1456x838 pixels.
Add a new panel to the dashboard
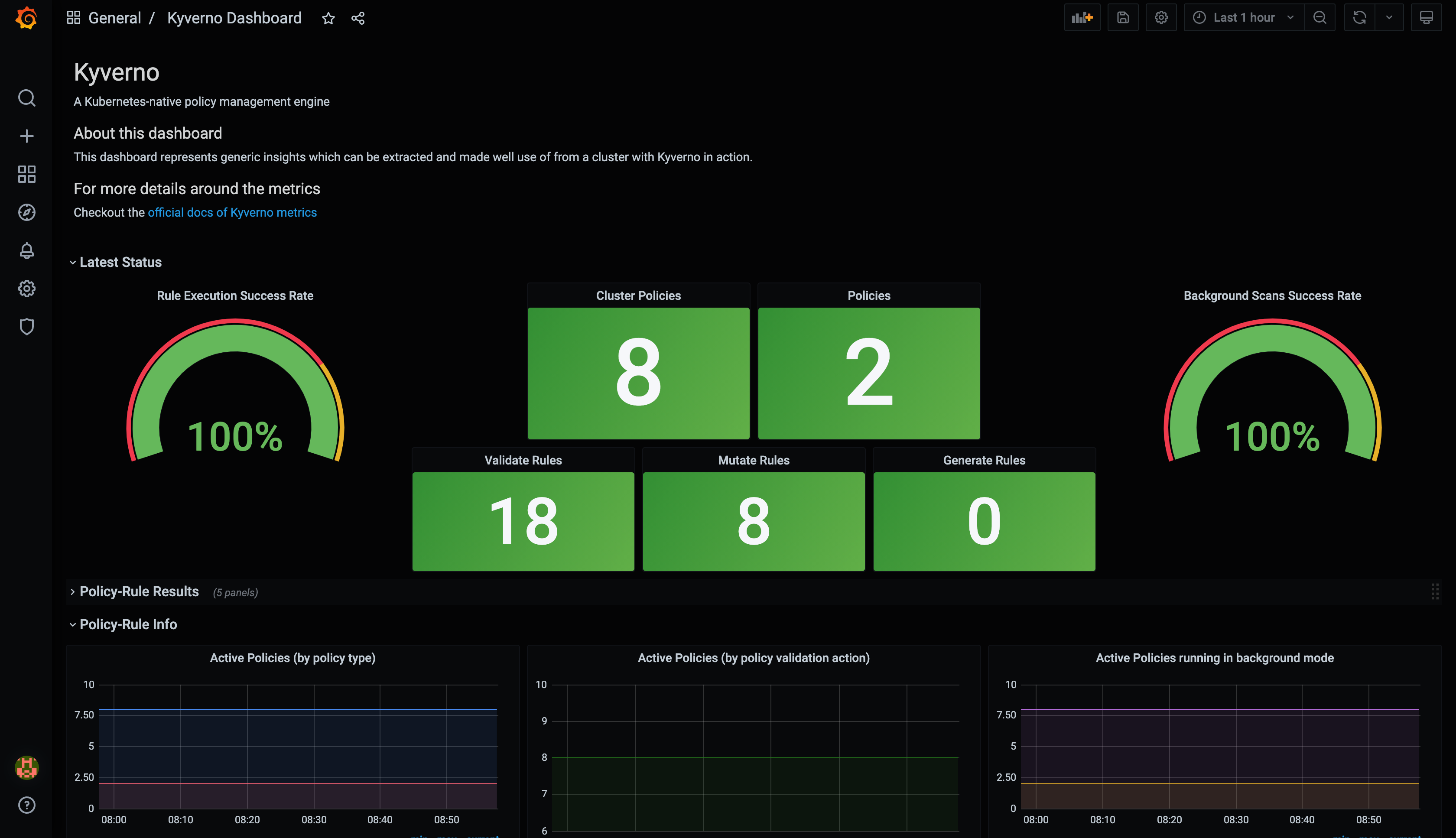click(1082, 17)
